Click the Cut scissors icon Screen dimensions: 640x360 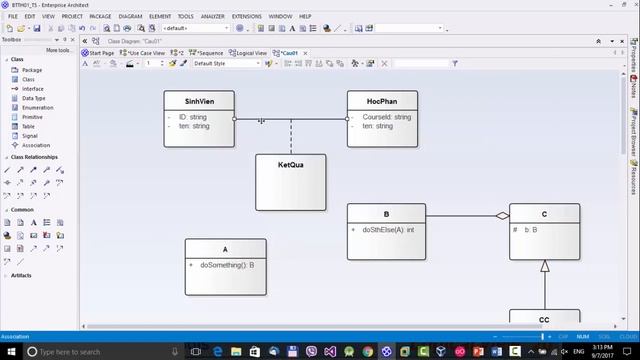click(51, 28)
